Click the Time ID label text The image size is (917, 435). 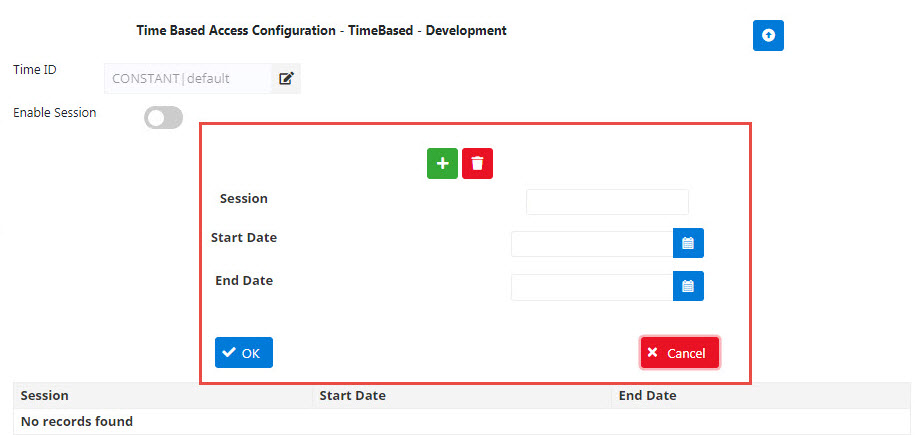(x=35, y=69)
